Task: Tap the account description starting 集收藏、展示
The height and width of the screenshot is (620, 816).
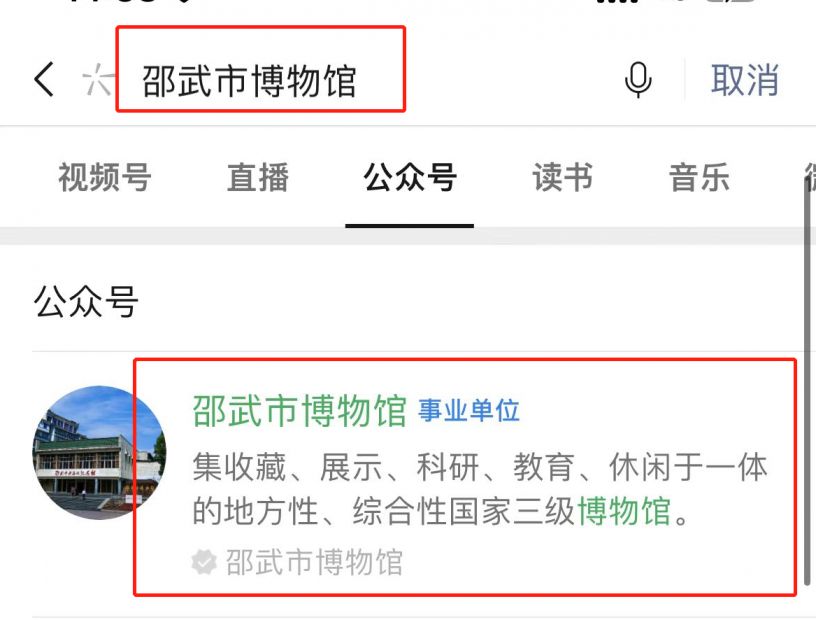Action: [479, 489]
